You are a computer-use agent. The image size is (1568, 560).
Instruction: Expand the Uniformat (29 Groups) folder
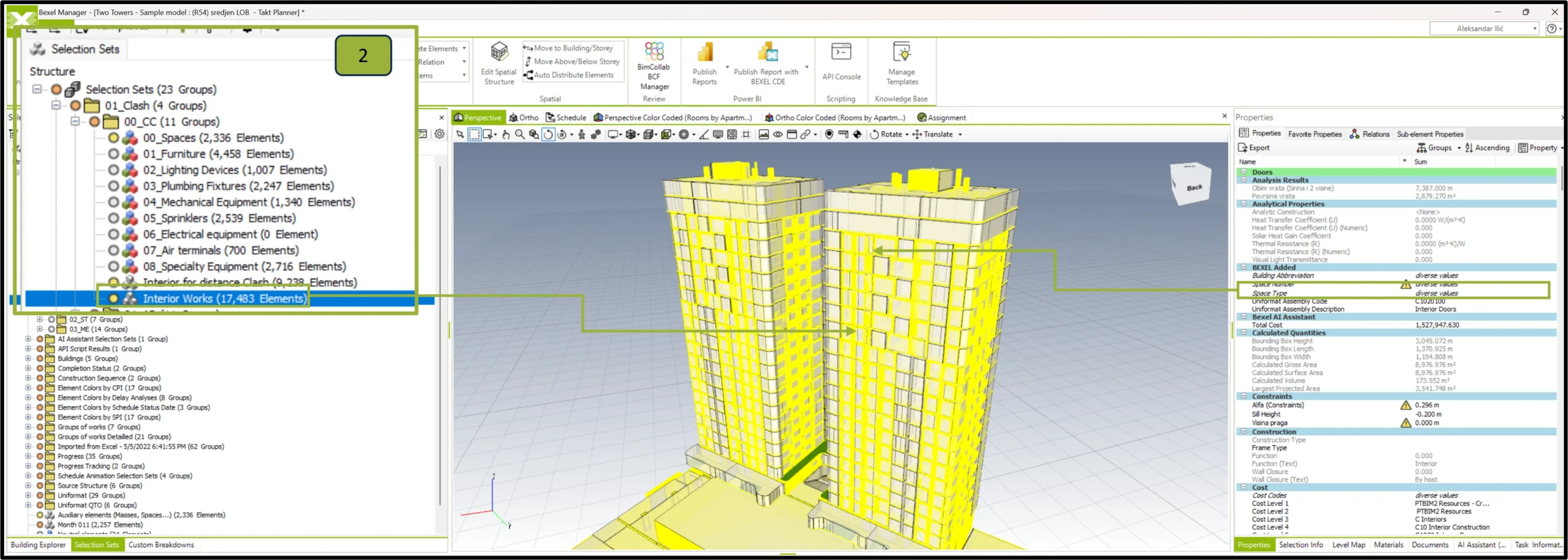28,495
